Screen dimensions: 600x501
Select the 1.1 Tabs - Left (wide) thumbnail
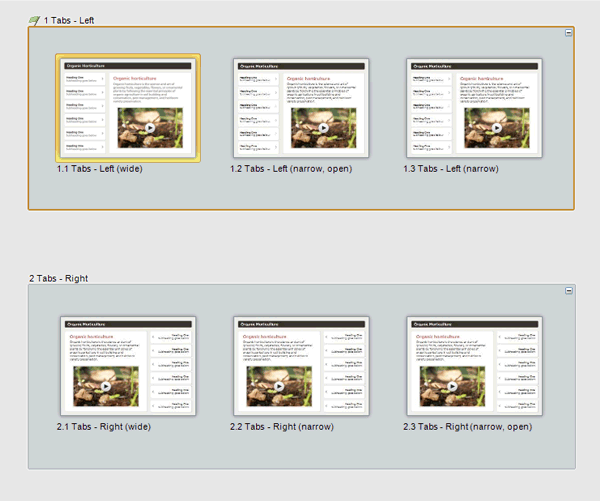pyautogui.click(x=128, y=108)
